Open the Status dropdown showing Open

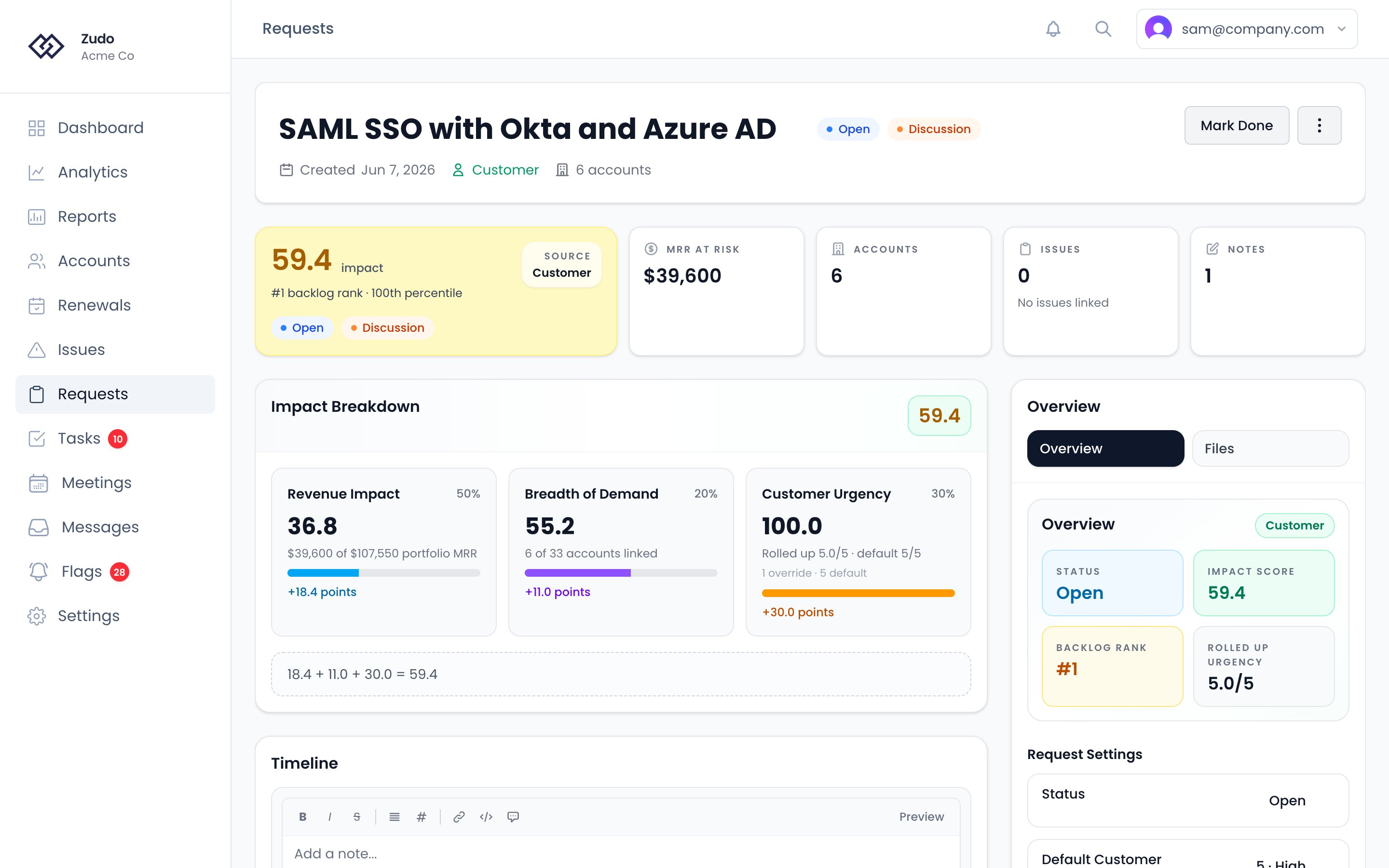coord(1187,800)
